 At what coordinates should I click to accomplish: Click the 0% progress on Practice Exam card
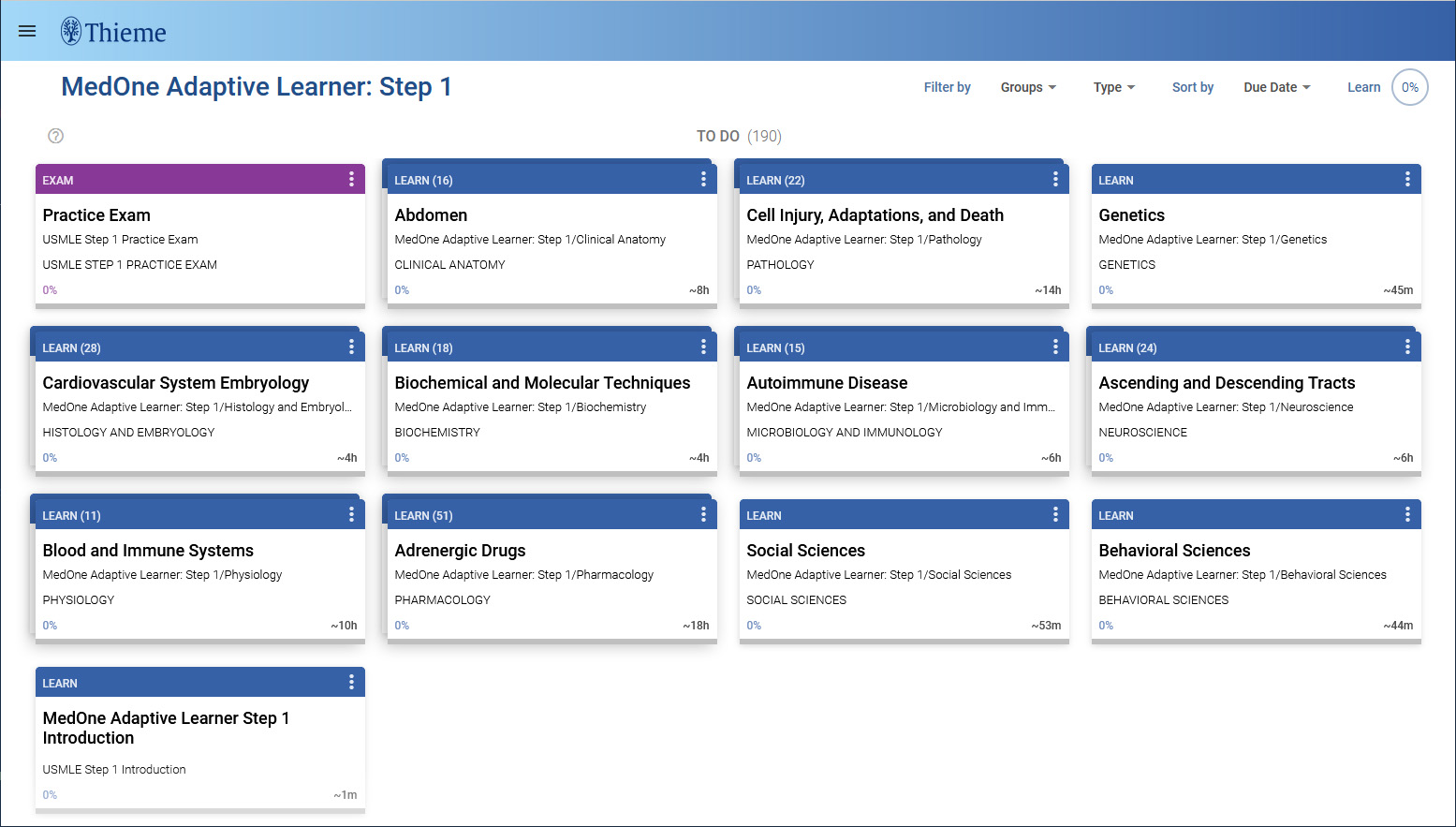pyautogui.click(x=50, y=290)
